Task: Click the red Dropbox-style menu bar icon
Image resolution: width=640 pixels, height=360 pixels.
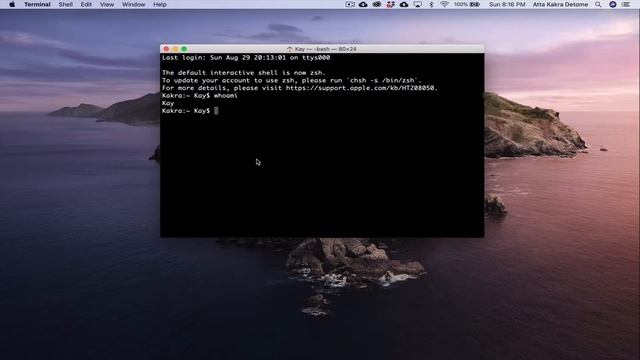Action: point(390,4)
